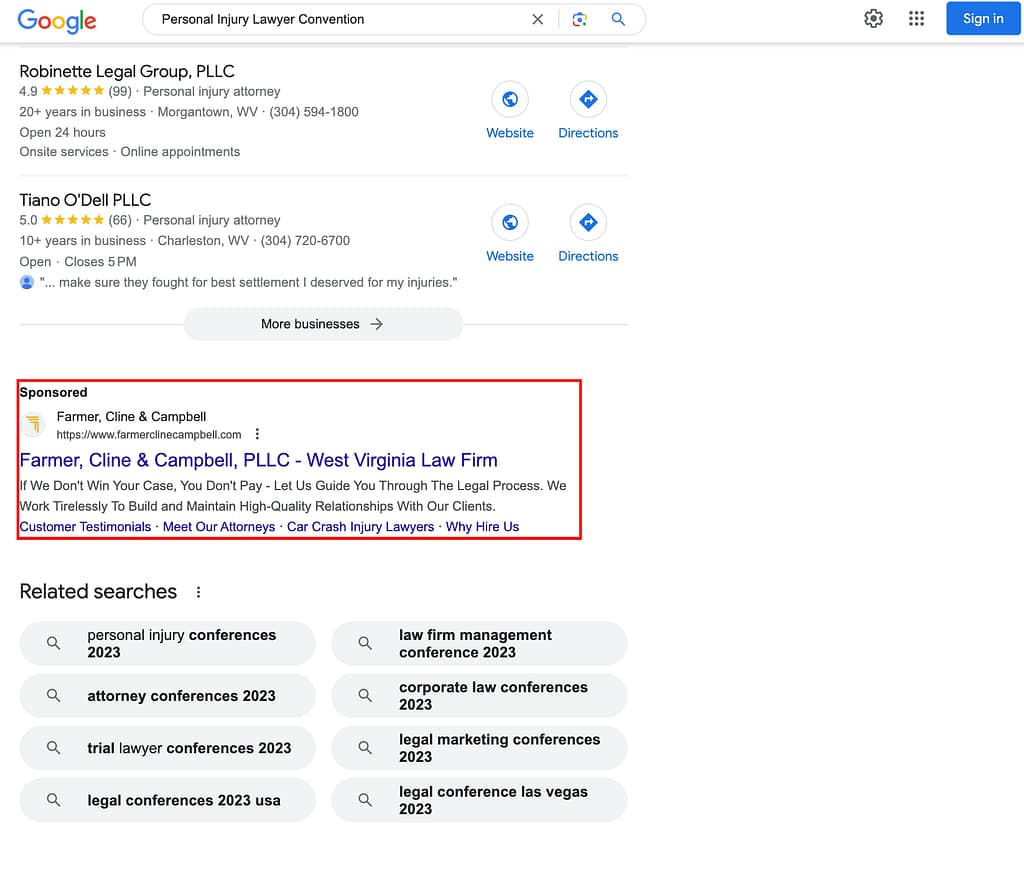Open Google Lens image search icon
The height and width of the screenshot is (877, 1024).
pyautogui.click(x=579, y=20)
